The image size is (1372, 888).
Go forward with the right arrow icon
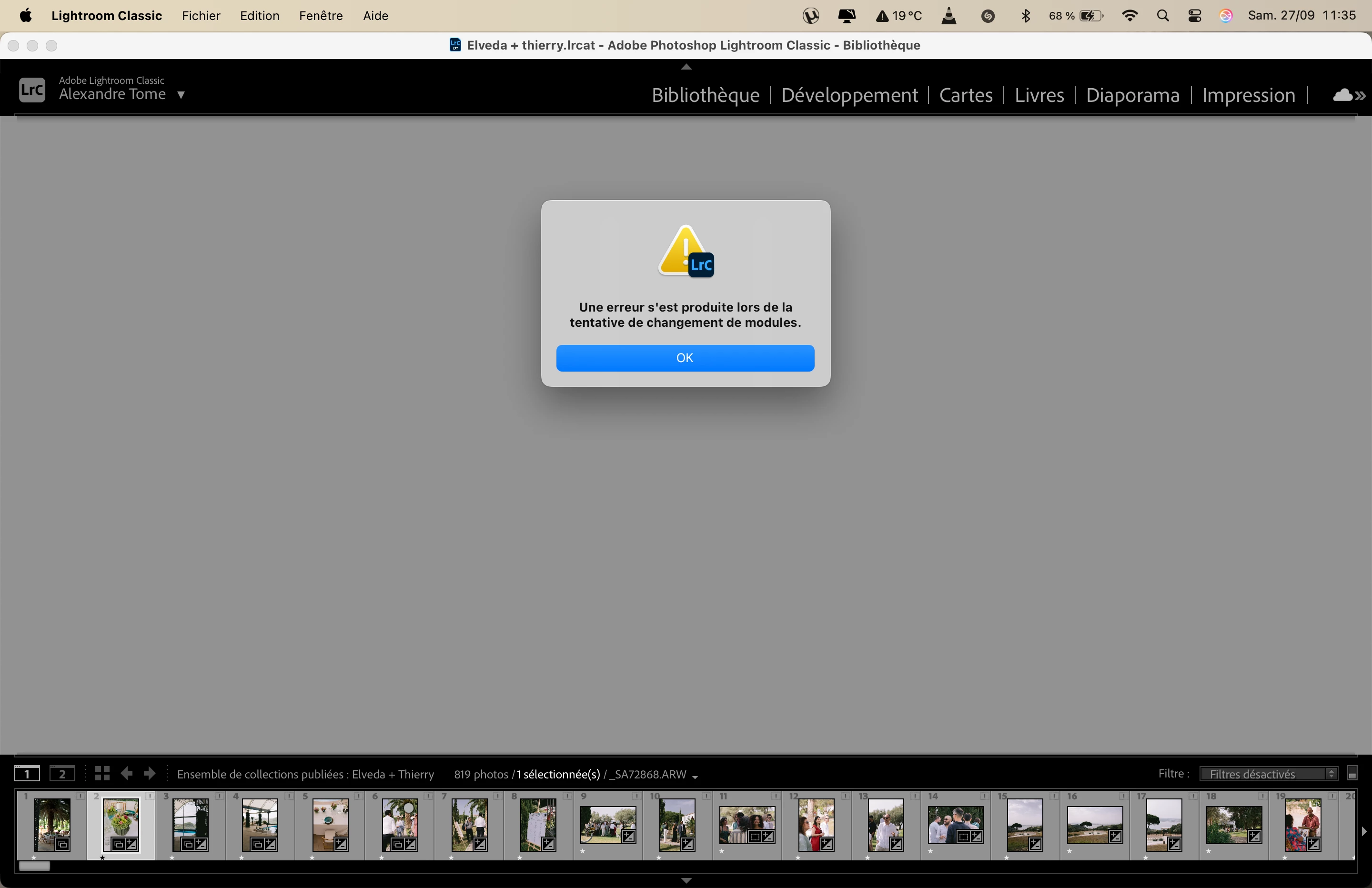point(149,774)
